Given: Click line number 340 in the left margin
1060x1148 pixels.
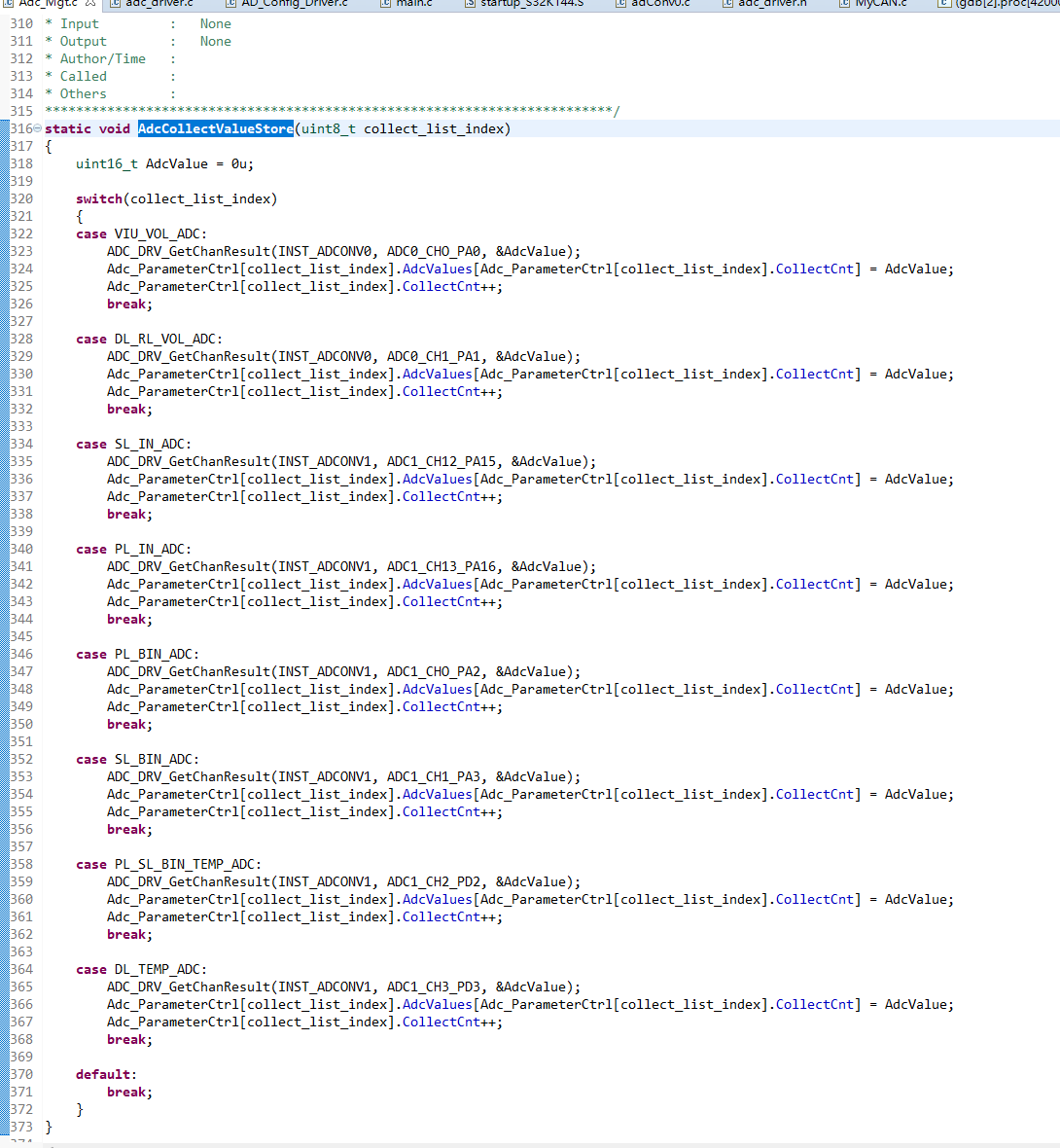Looking at the screenshot, I should point(21,549).
